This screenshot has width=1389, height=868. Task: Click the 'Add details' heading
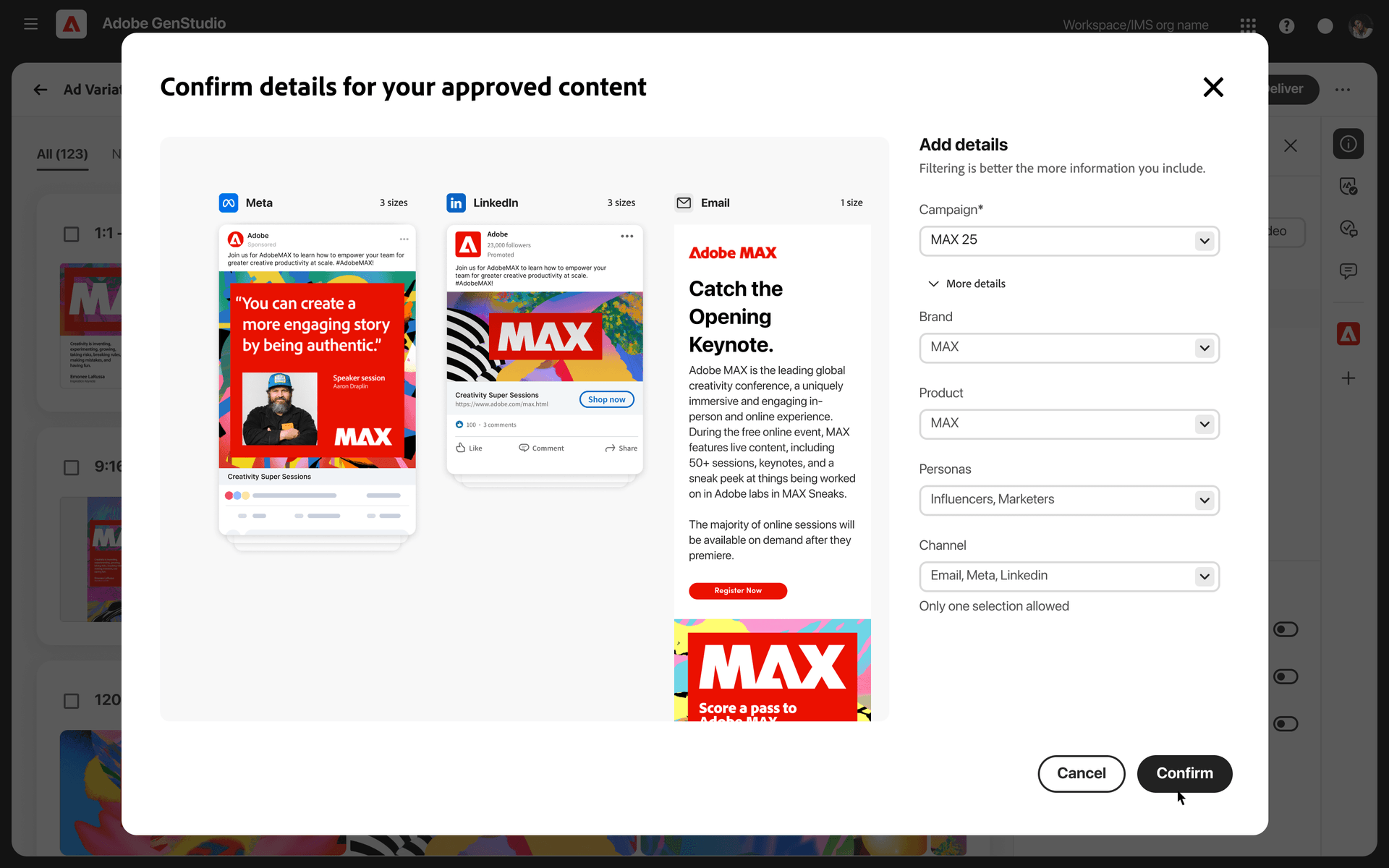[x=963, y=145]
